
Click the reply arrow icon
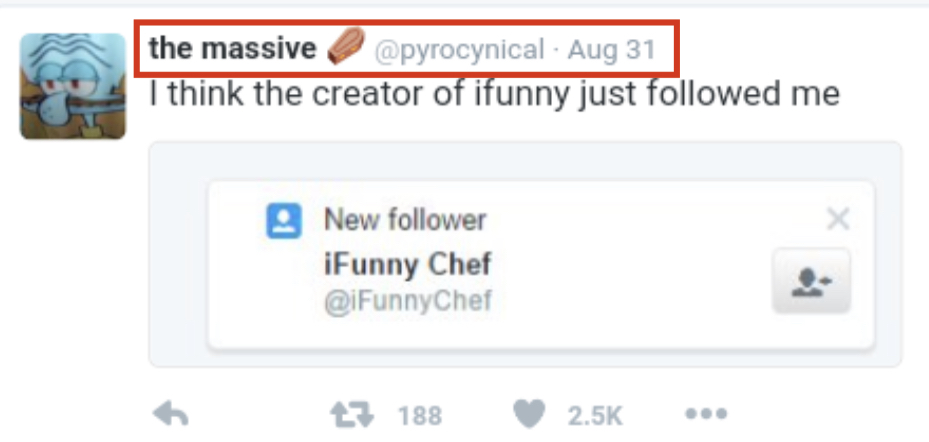(x=171, y=414)
